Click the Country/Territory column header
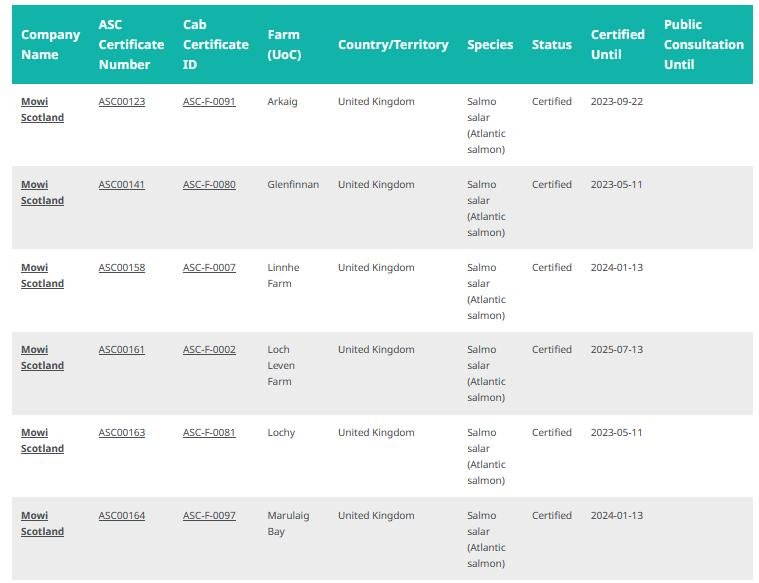 [393, 44]
